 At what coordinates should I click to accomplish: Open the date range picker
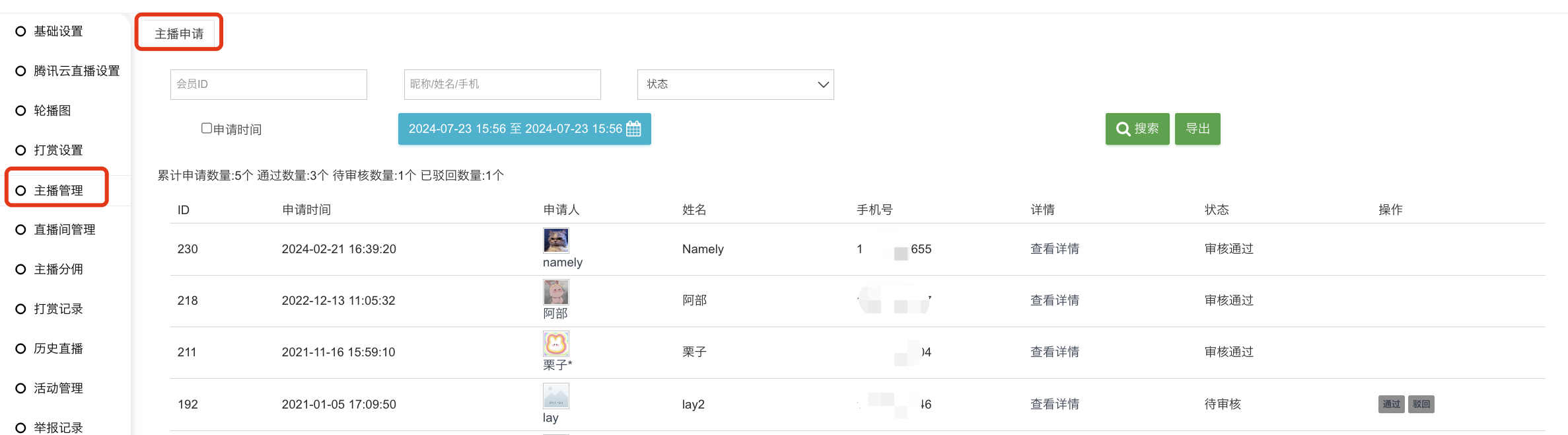point(524,129)
